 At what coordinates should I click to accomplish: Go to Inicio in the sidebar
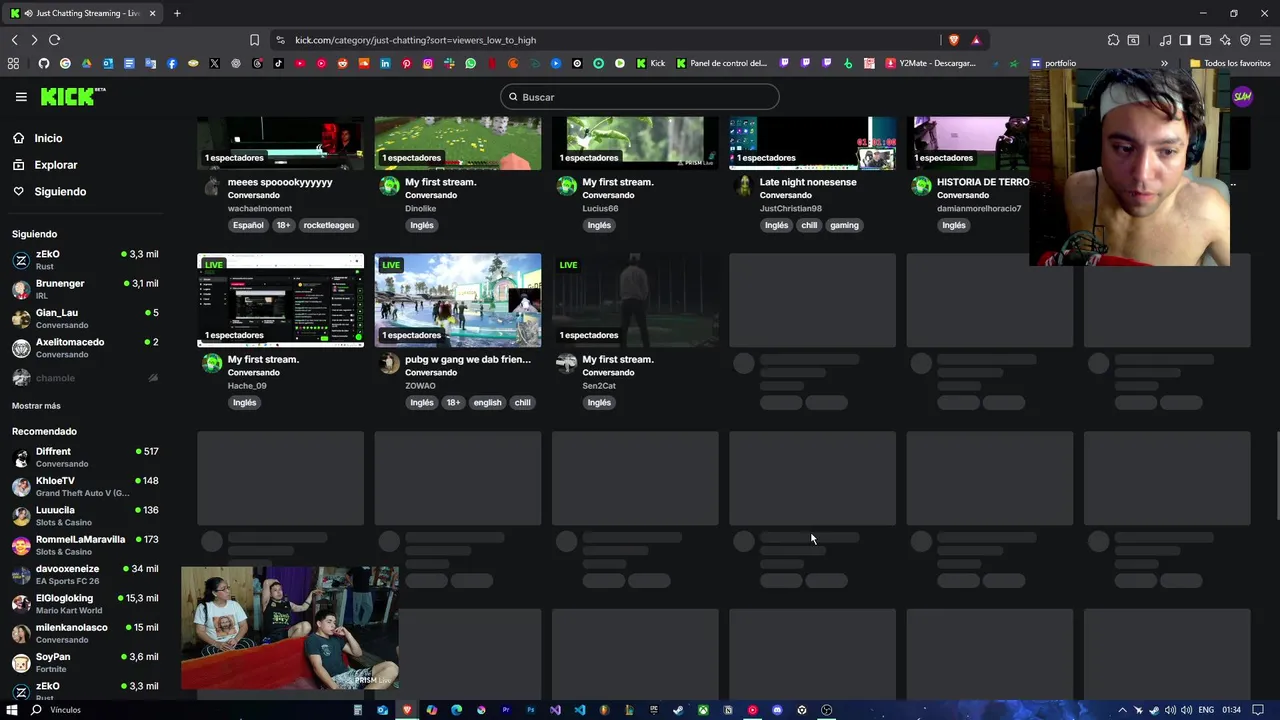[37, 138]
